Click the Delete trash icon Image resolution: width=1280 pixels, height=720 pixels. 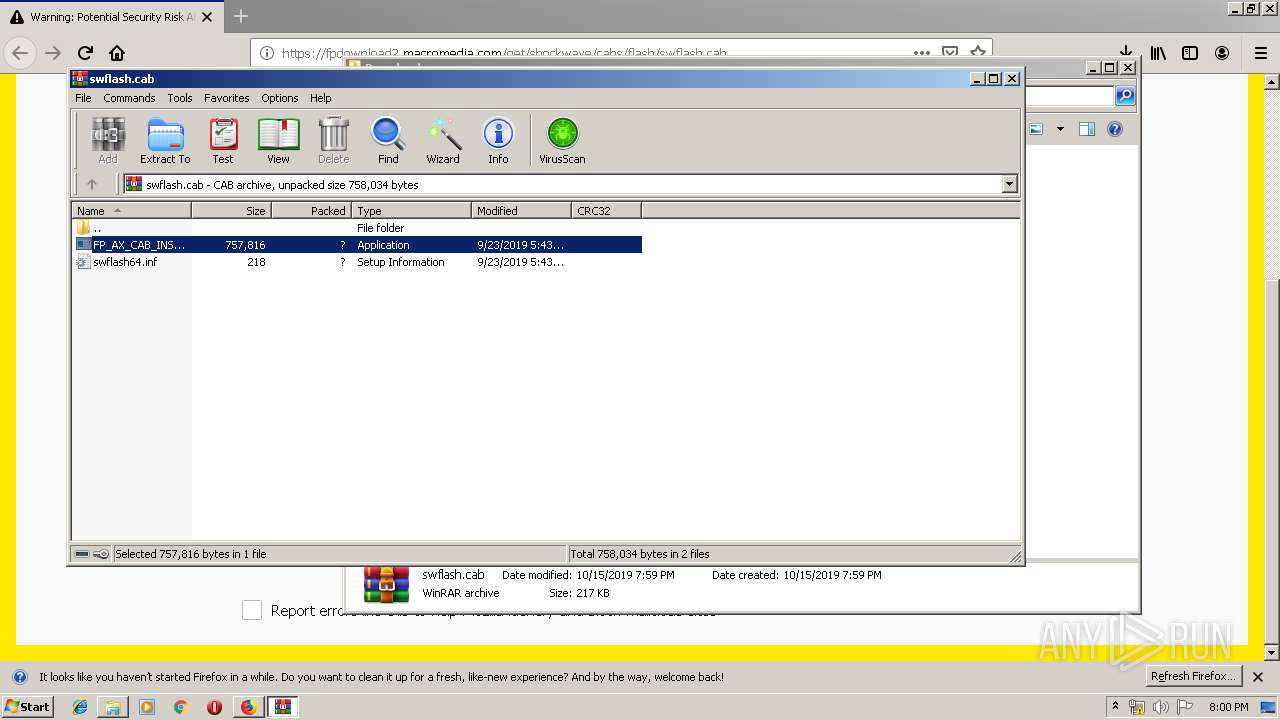tap(333, 141)
